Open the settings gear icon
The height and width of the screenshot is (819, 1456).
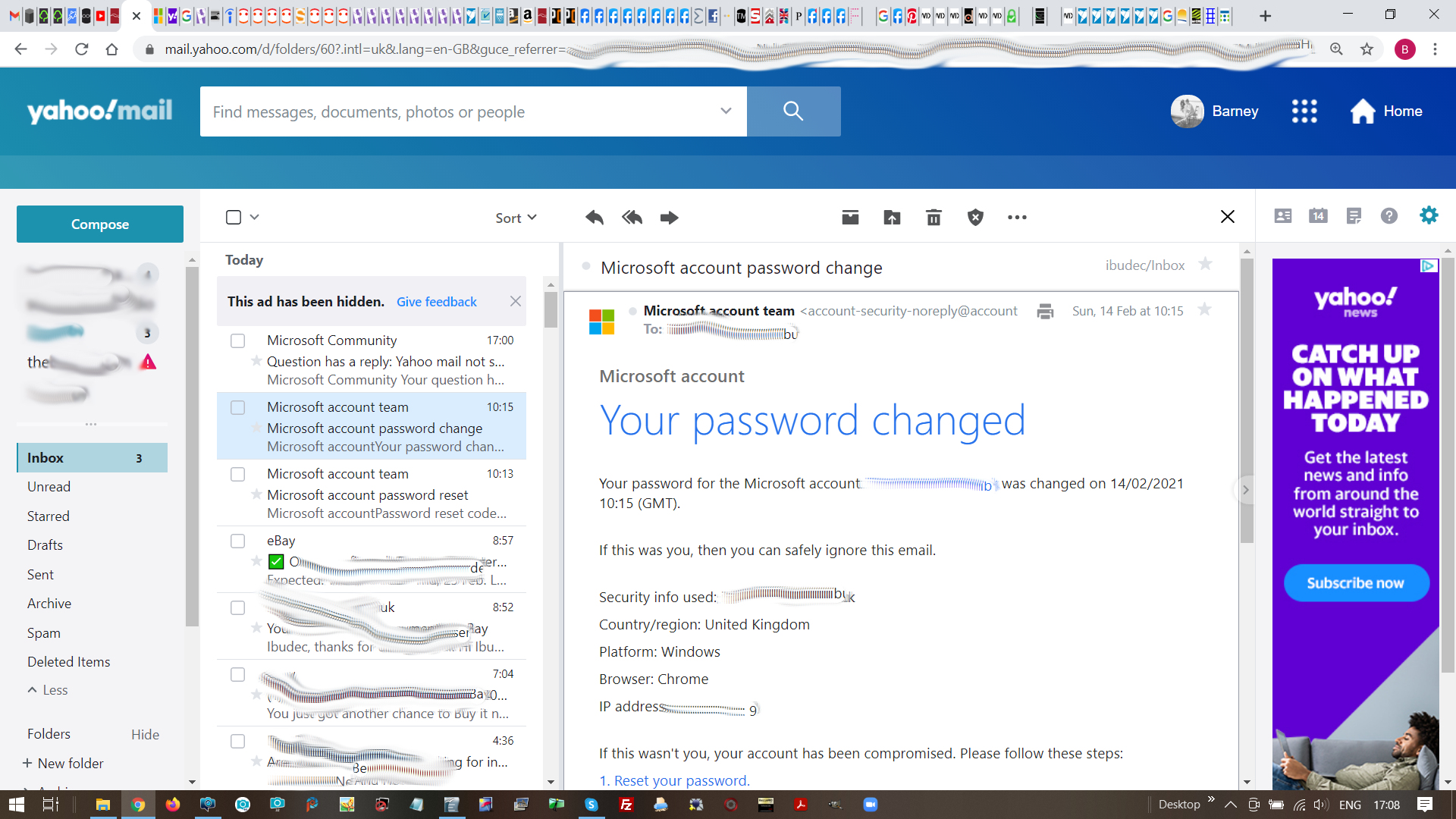point(1429,215)
